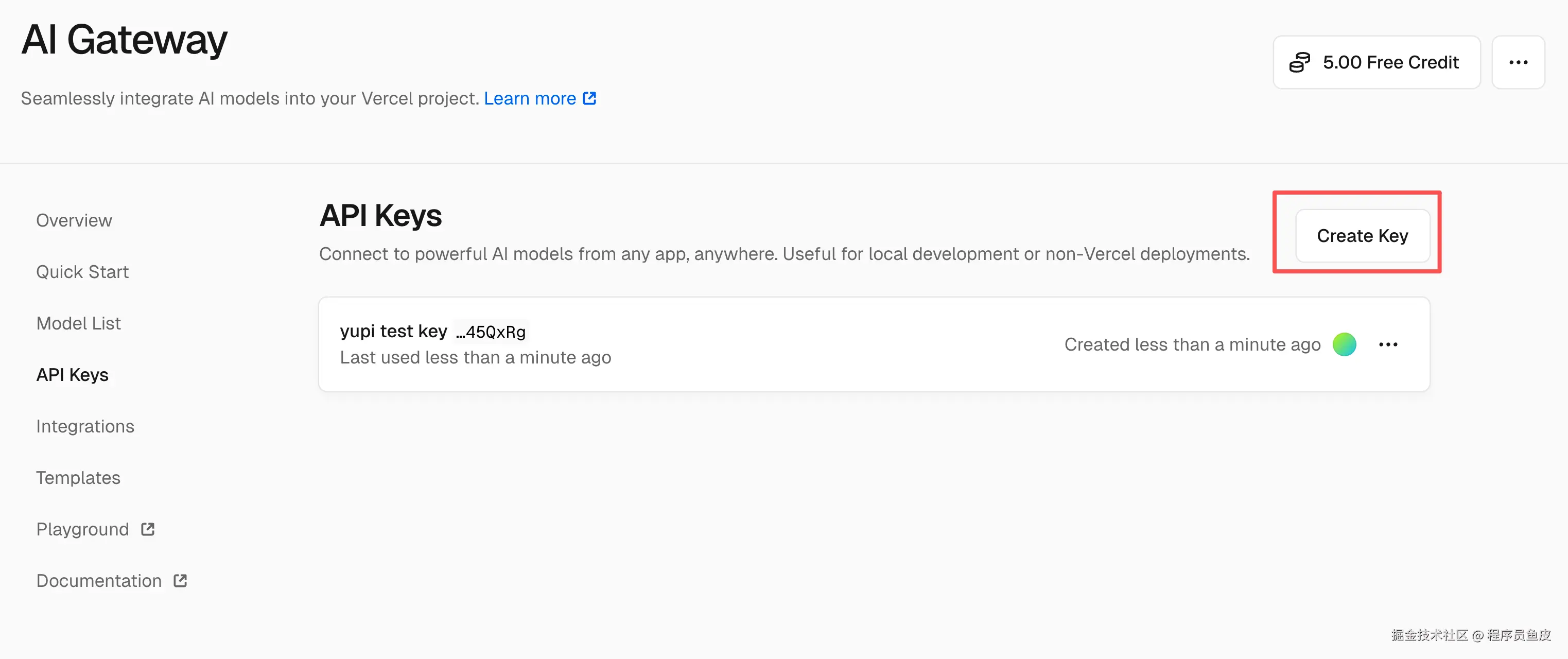Click the masked key ...45QxRg
1568x659 pixels.
491,332
